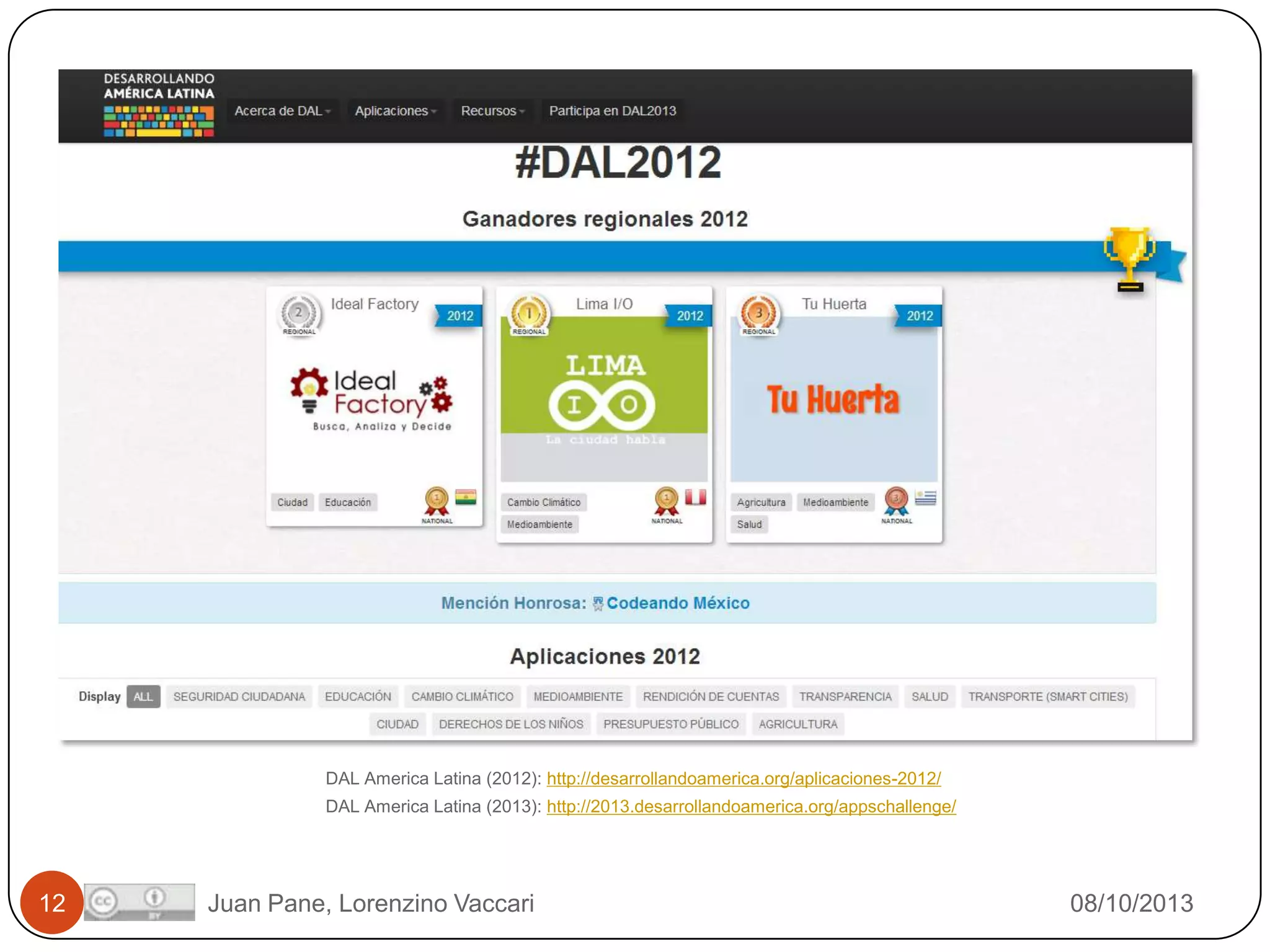Click the #DAL2012 heading

tap(618, 163)
